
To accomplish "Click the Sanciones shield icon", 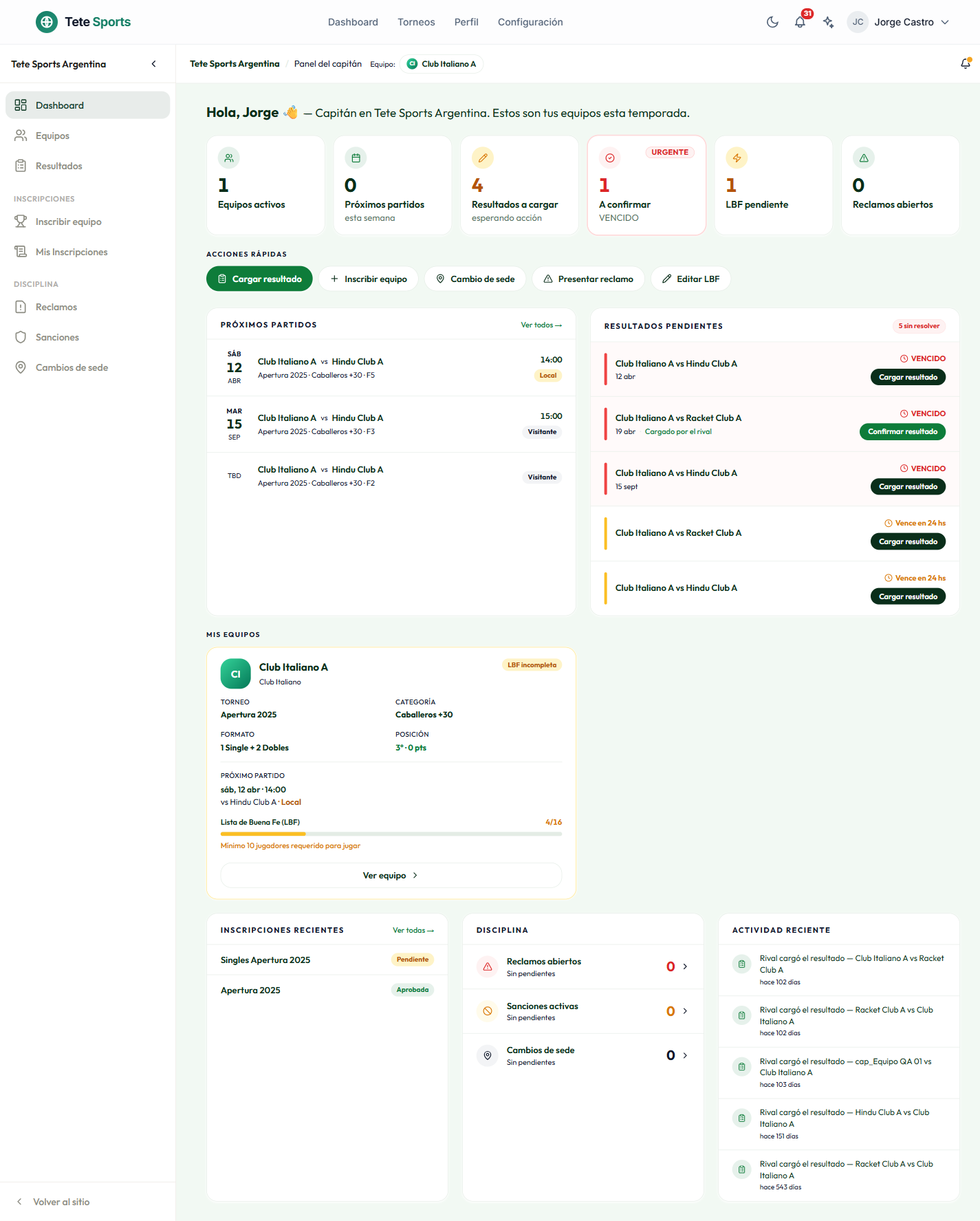I will click(21, 337).
